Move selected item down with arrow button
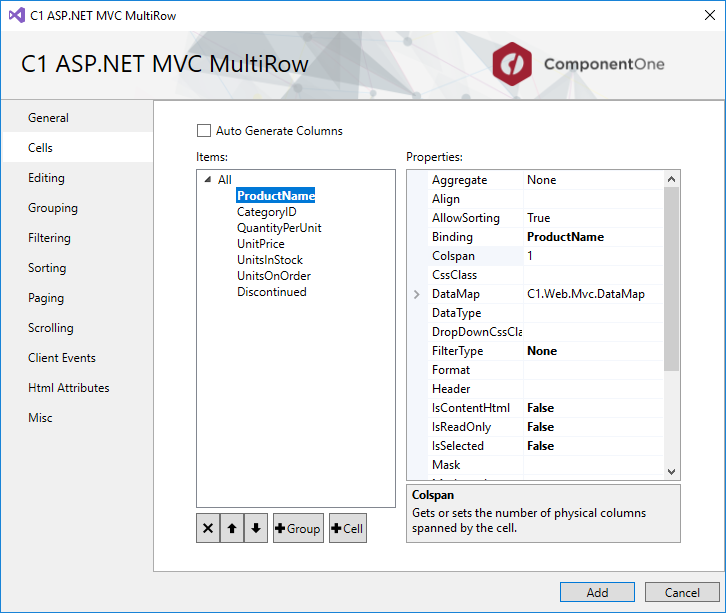 tap(256, 528)
